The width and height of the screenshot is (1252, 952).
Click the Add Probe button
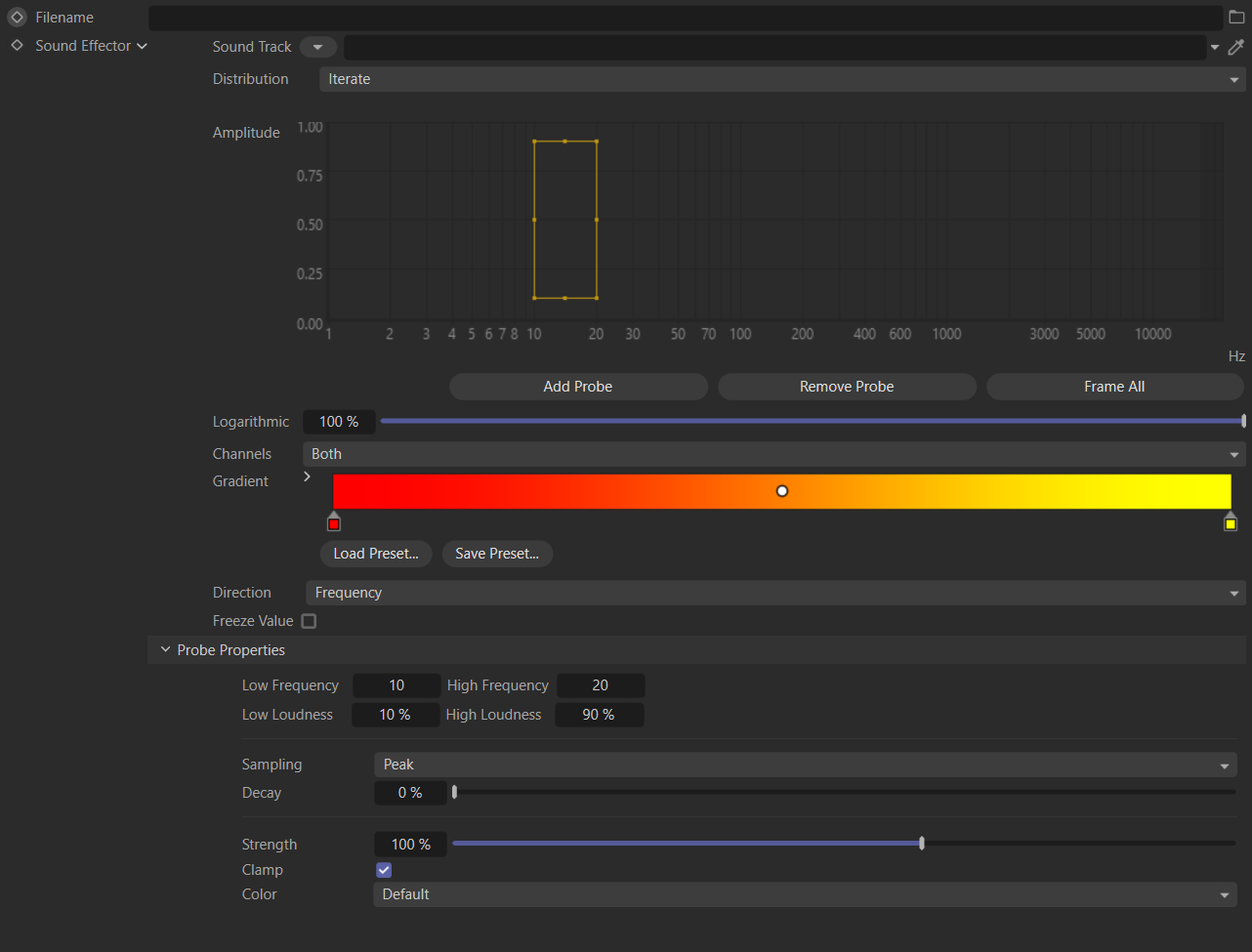pos(578,387)
